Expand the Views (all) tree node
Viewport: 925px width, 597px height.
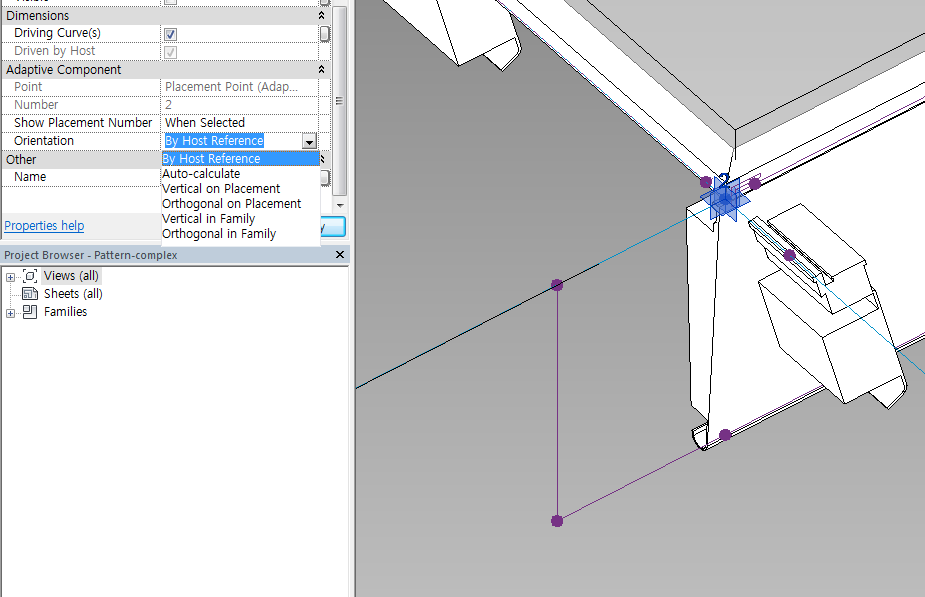(10, 277)
